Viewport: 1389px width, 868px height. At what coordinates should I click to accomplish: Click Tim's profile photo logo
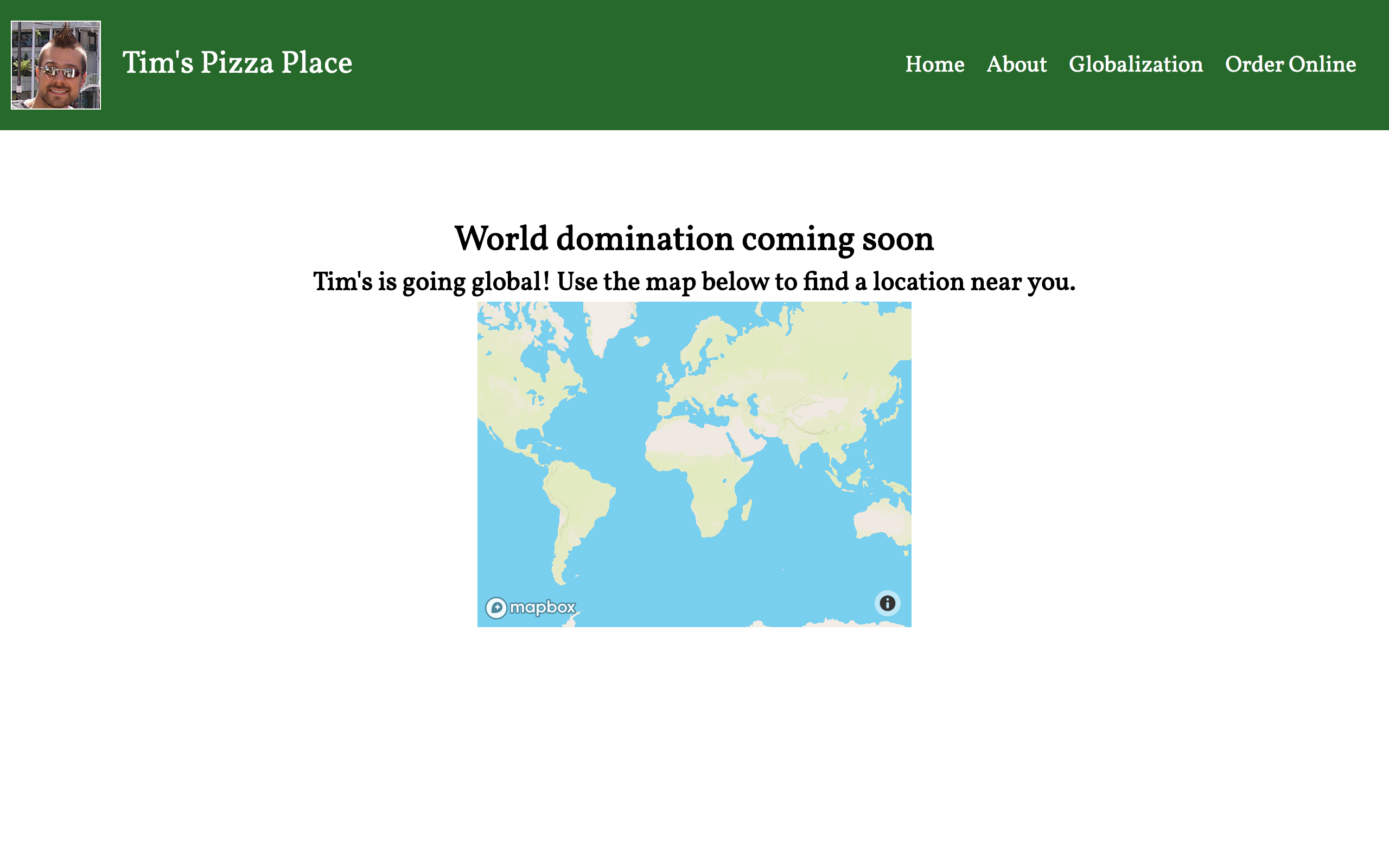[x=56, y=65]
